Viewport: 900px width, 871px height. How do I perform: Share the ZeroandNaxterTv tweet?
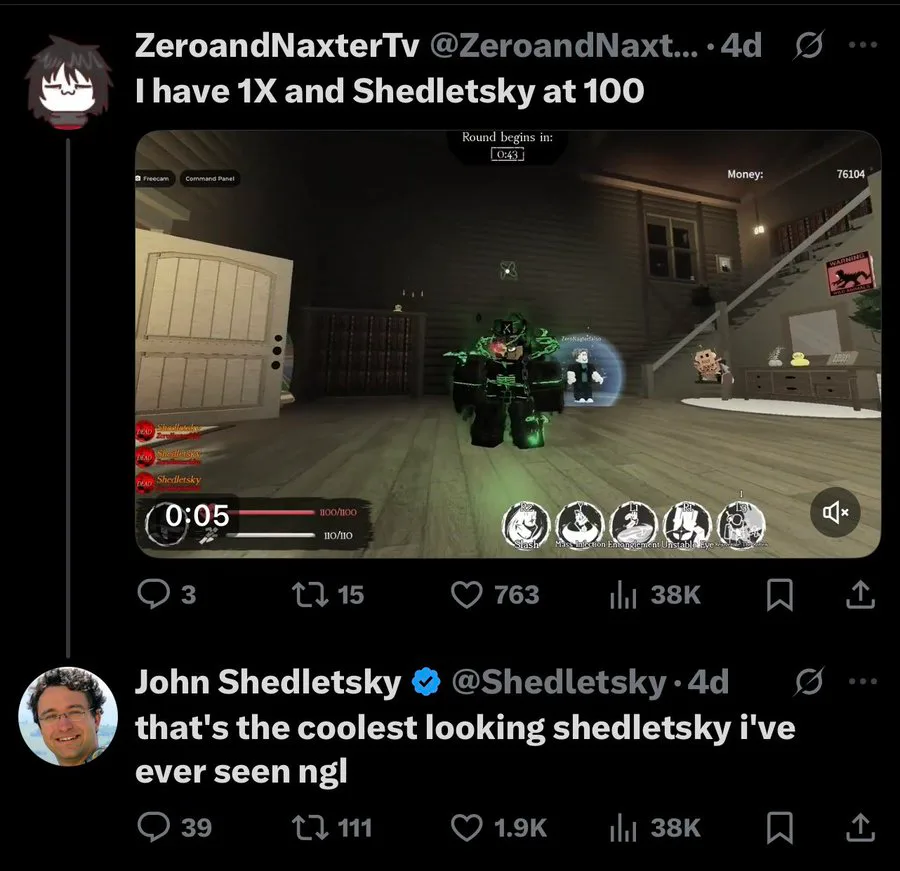coord(860,595)
